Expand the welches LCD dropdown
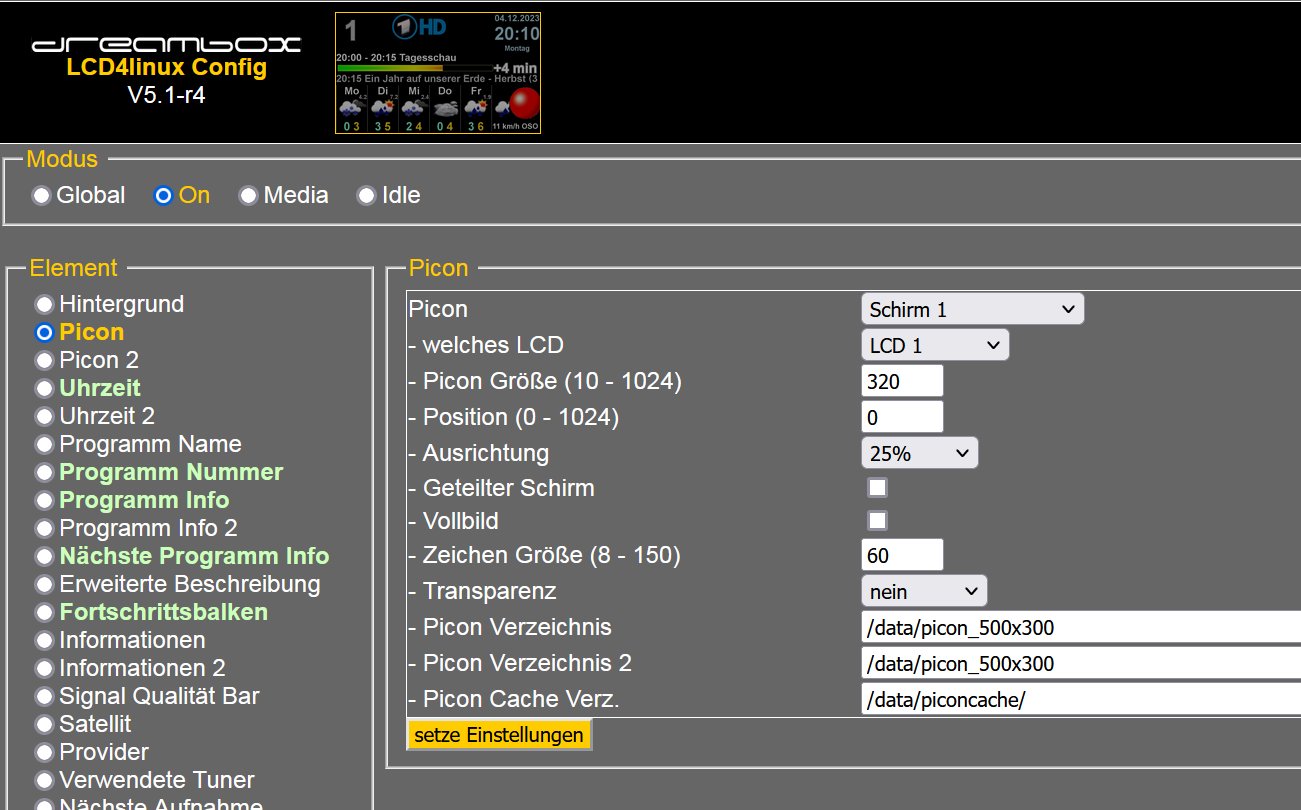The width and height of the screenshot is (1301, 810). click(934, 346)
